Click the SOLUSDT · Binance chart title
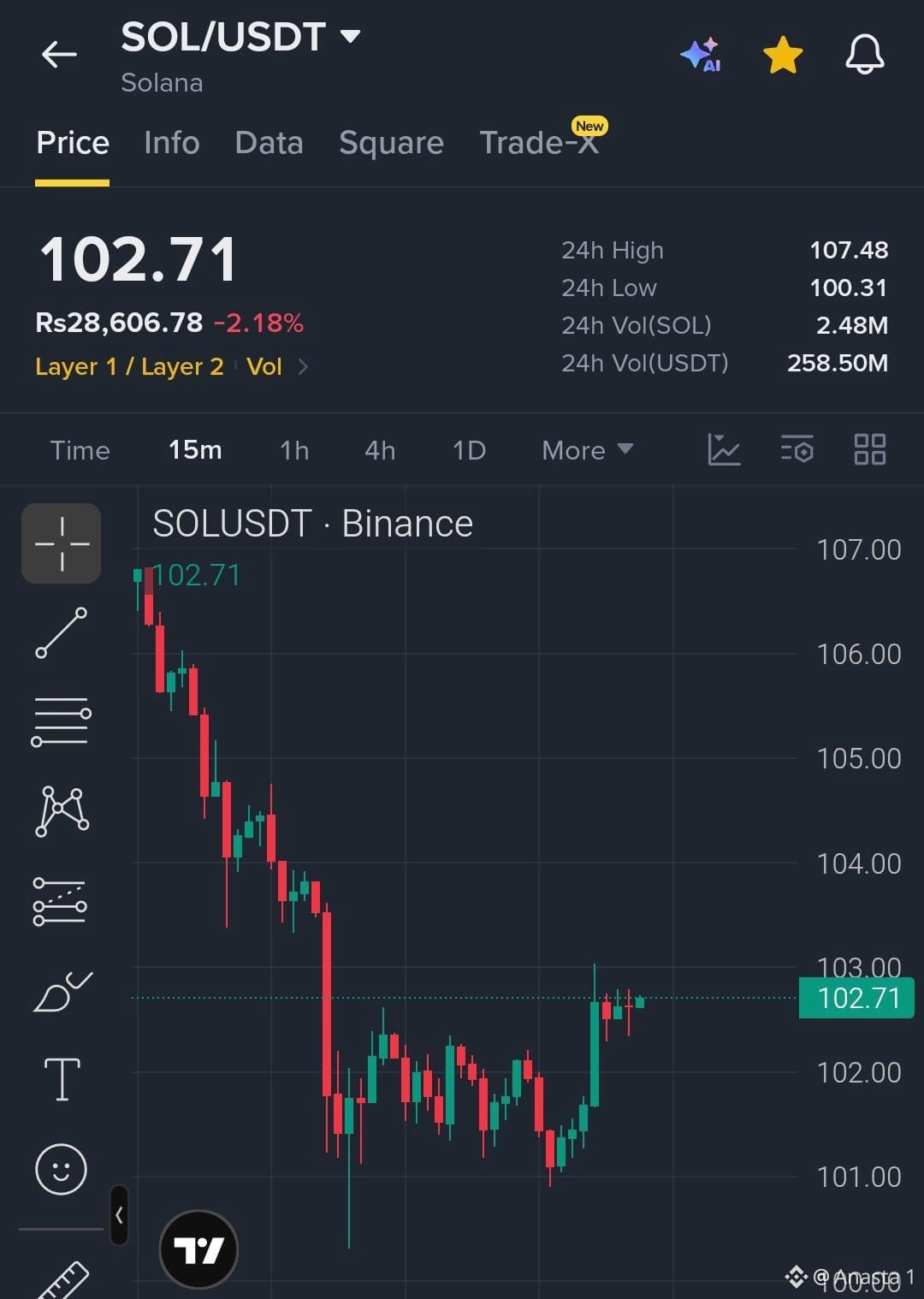The width and height of the screenshot is (924, 1299). tap(312, 524)
